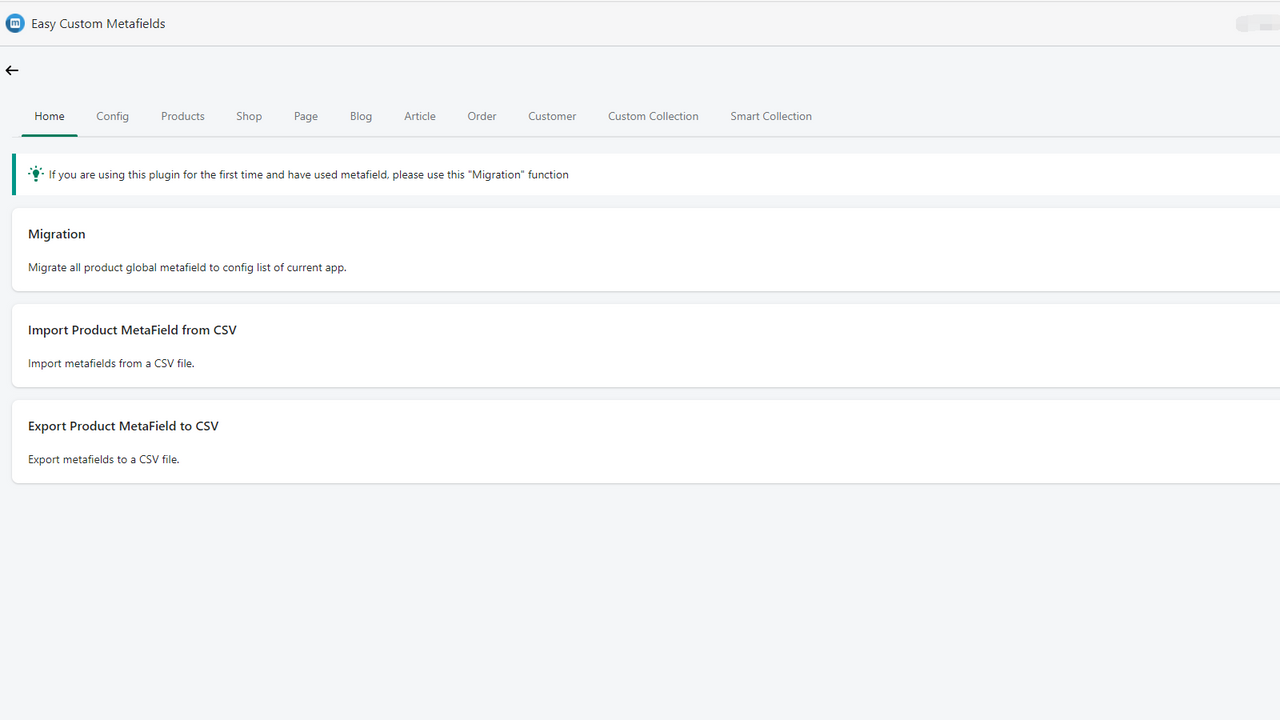Open the Blog tab
The image size is (1280, 720).
click(x=361, y=116)
